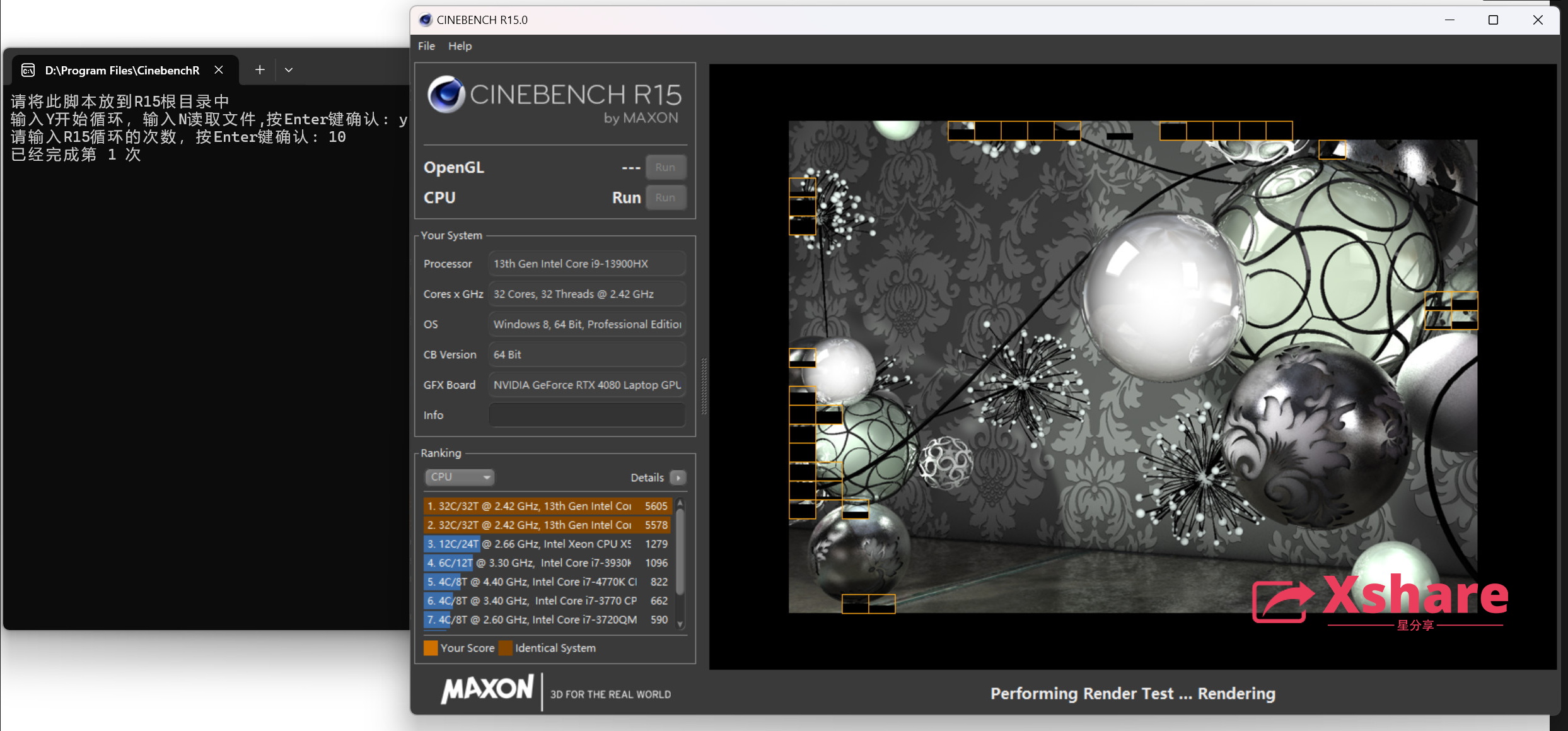Open the File menu in Cinebench
Screen dimensions: 1568x731
426,46
